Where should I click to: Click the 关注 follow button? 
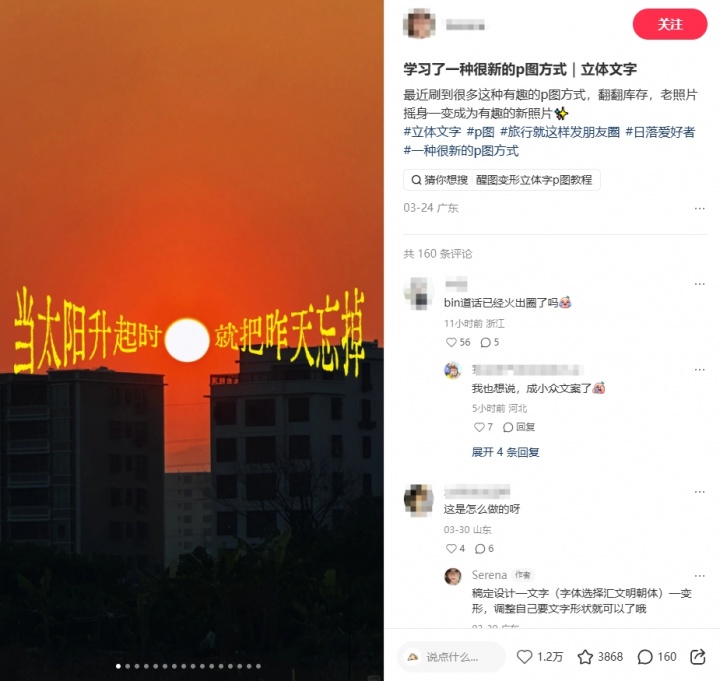tap(670, 24)
